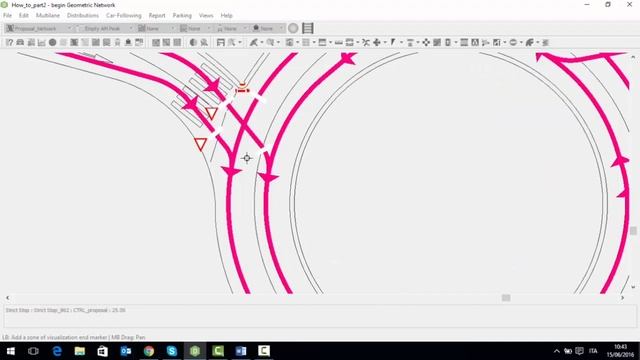
Task: Click the last icon in second toolbar
Action: 546,42
